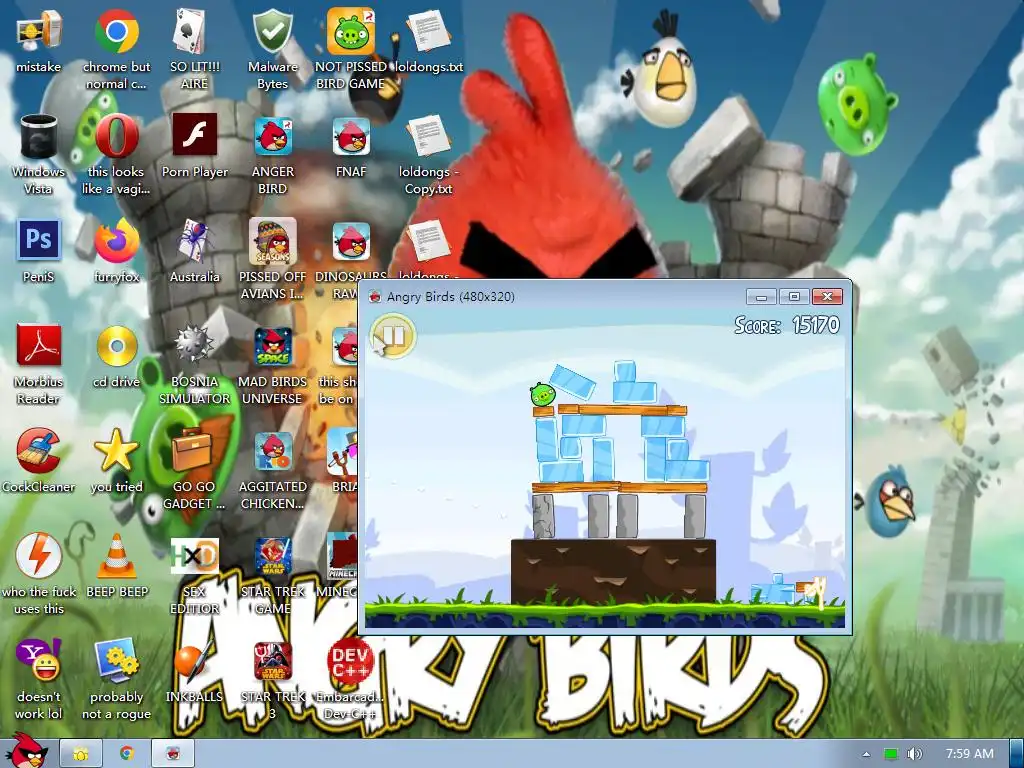
Task: Launch the 'AGGITATED CHICKEN' Rio shortcut
Action: (x=272, y=469)
